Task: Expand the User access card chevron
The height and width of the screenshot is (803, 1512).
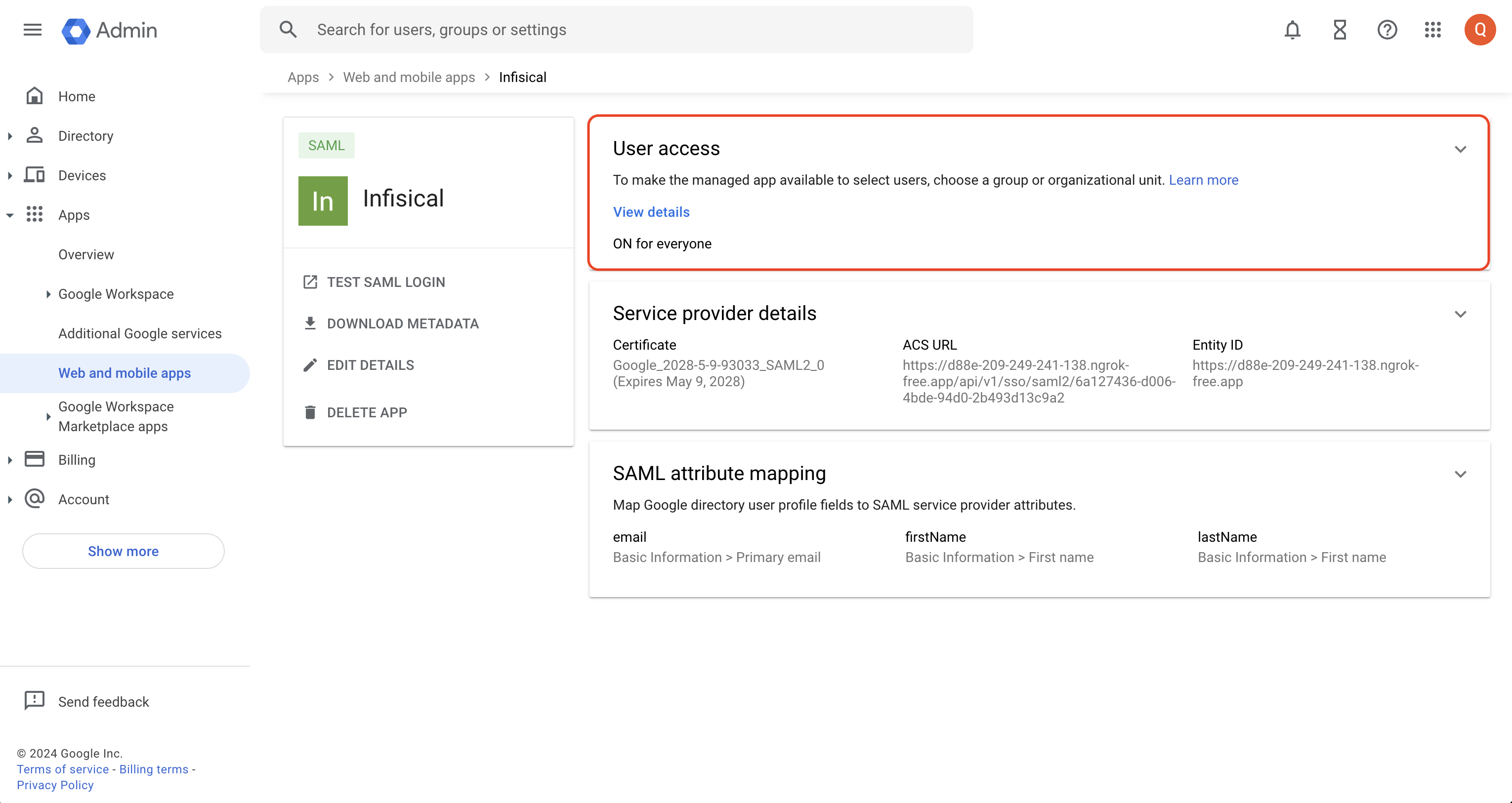Action: point(1460,149)
